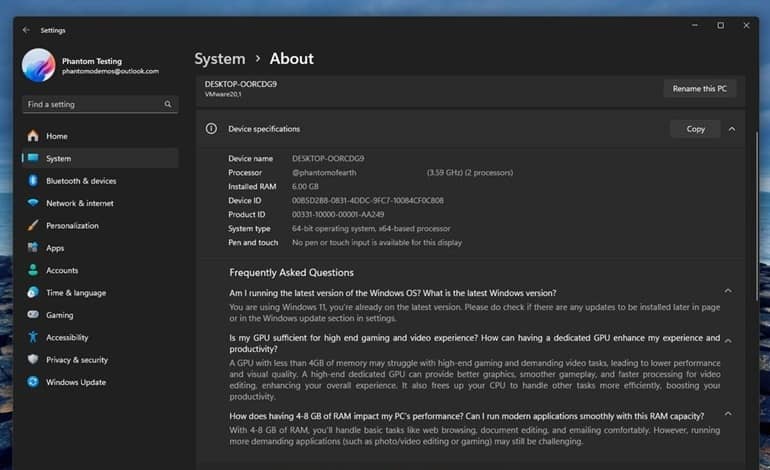The image size is (770, 470).
Task: Click the Privacy & security shield icon
Action: (x=33, y=359)
